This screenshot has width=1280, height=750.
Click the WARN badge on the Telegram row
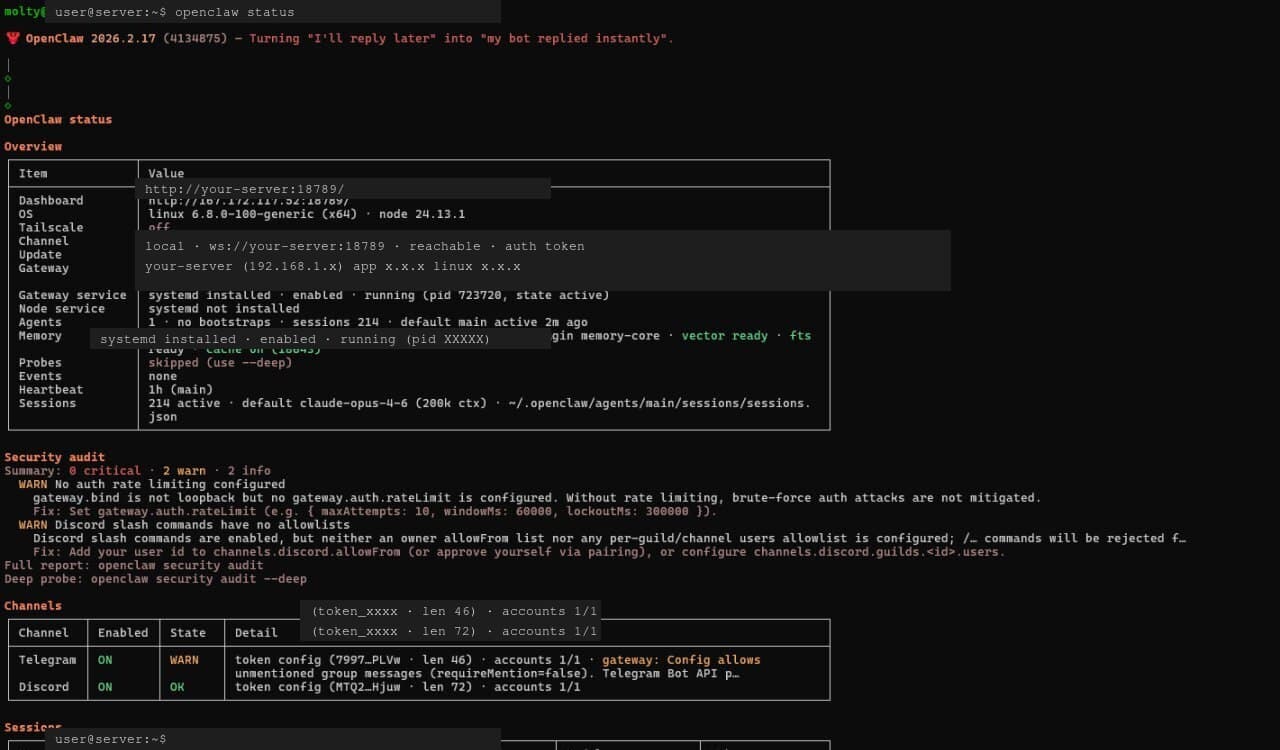184,660
